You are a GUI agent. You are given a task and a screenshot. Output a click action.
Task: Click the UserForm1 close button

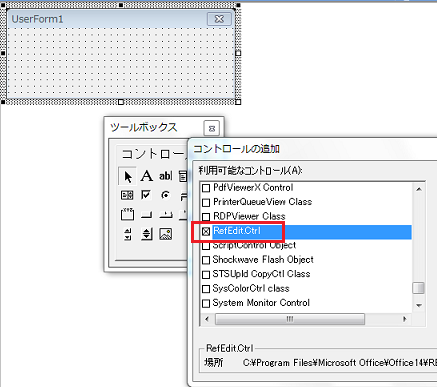219,19
